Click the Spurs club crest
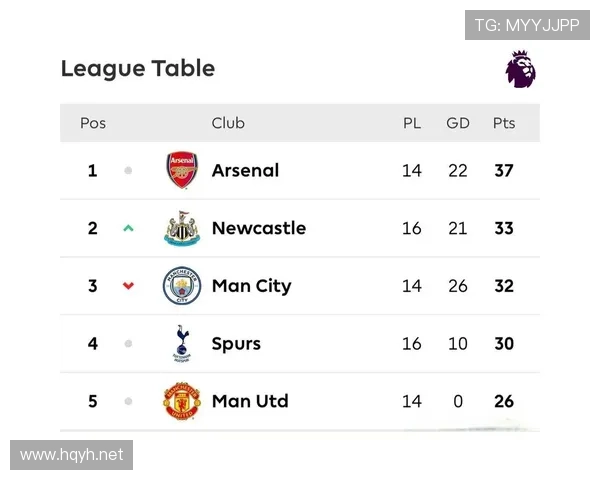The width and height of the screenshot is (600, 480). [182, 344]
